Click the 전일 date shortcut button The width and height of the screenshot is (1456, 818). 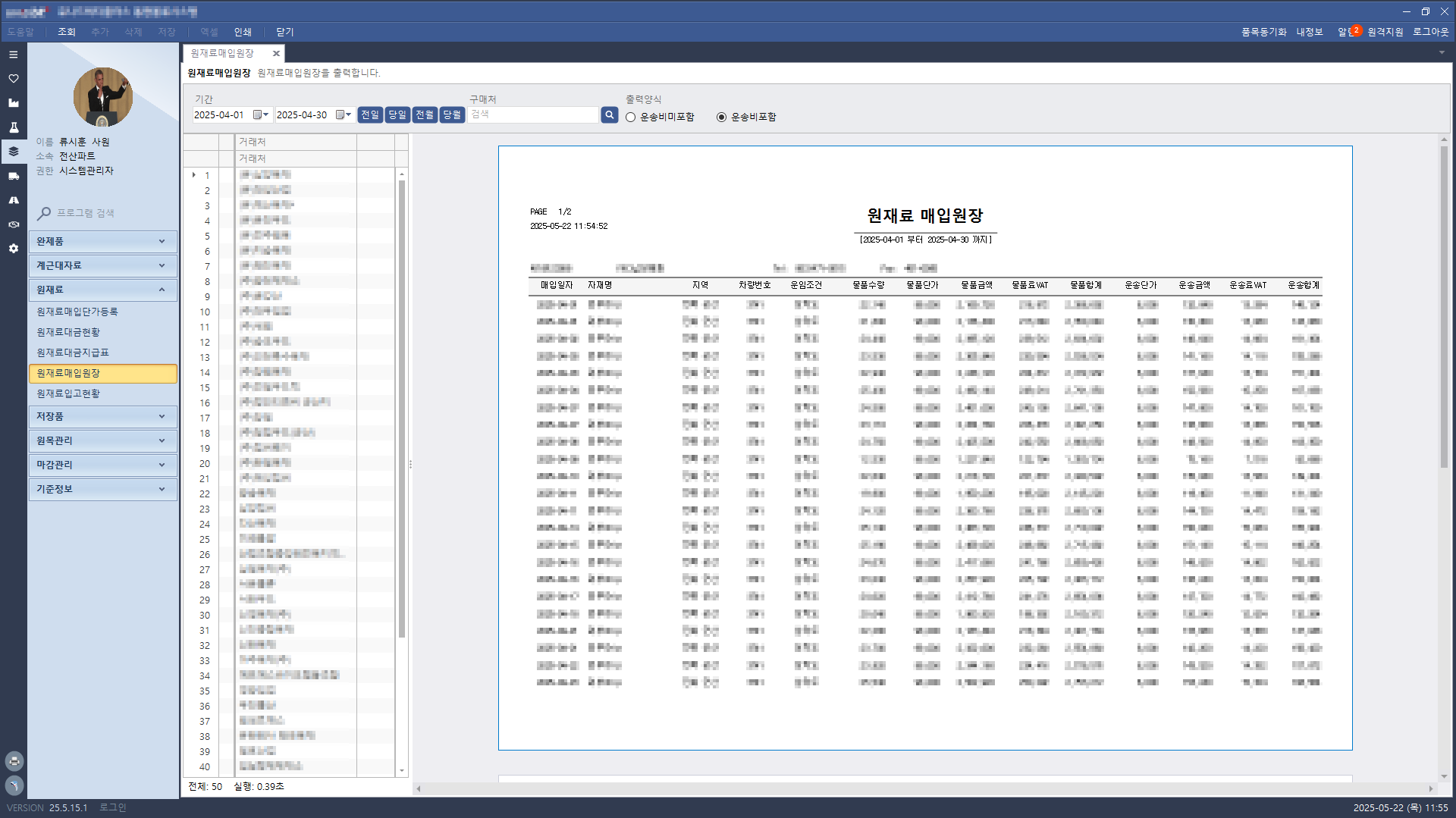370,114
